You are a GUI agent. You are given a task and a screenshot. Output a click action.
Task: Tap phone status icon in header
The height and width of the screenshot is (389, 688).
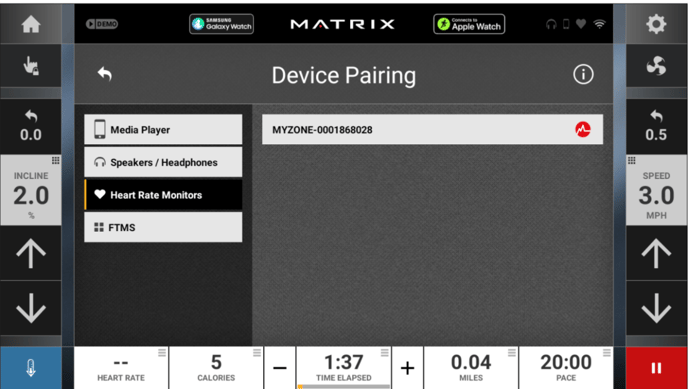(566, 24)
